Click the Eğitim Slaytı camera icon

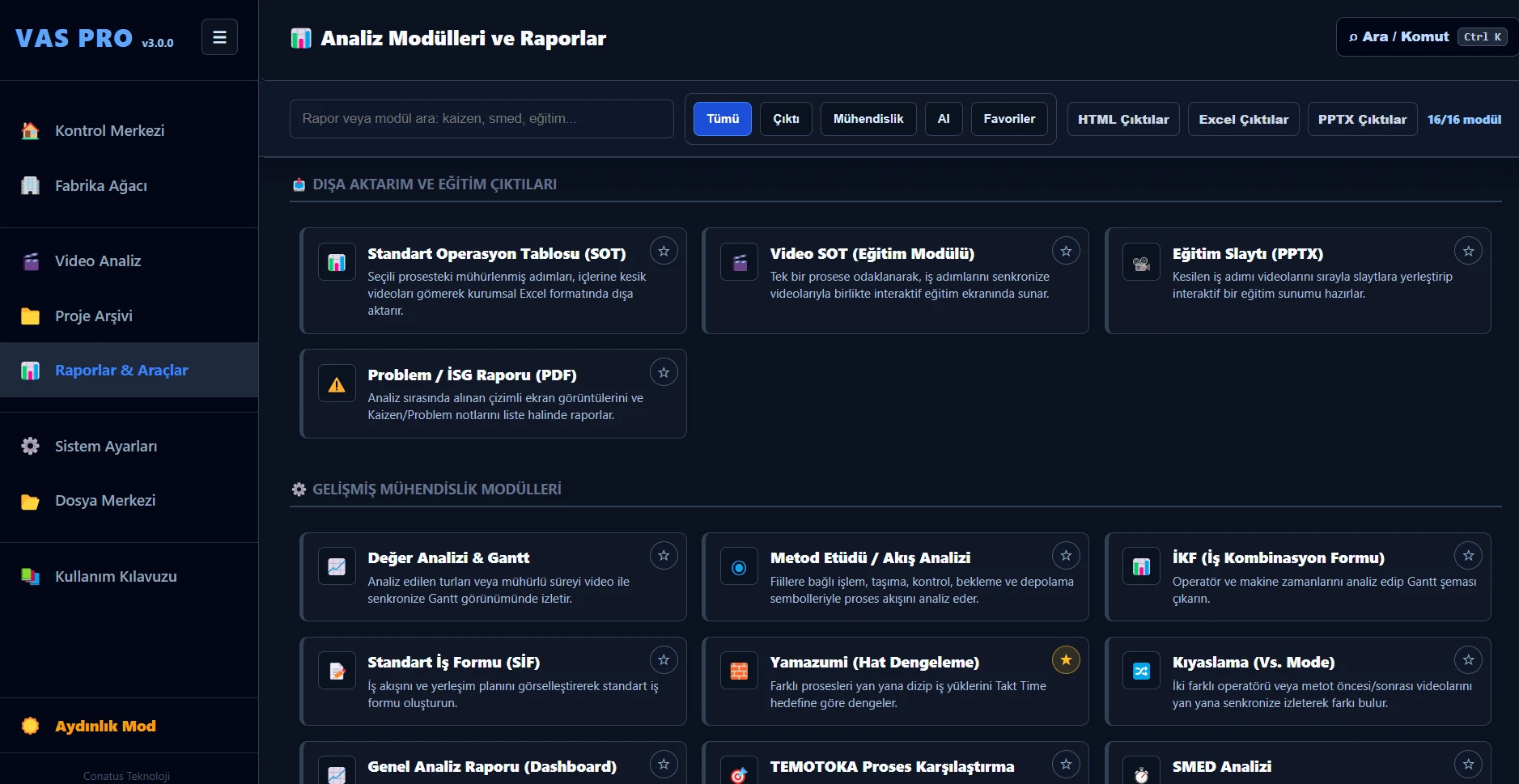tap(1141, 262)
